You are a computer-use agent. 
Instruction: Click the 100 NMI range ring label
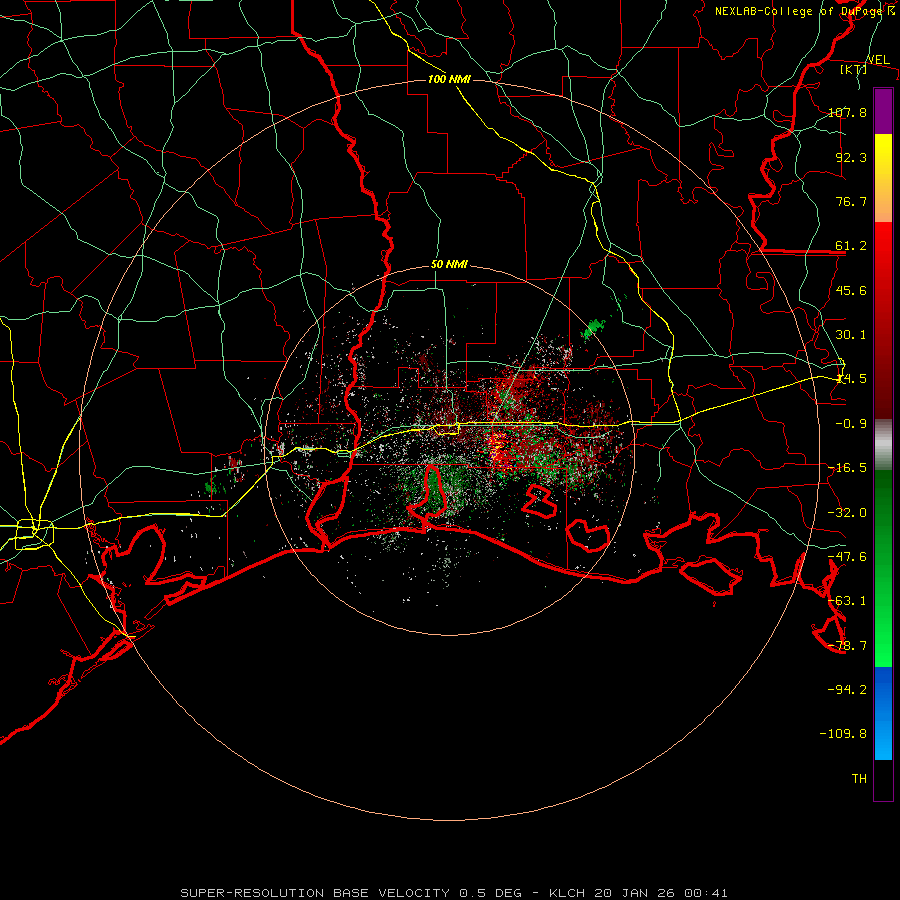(x=449, y=79)
